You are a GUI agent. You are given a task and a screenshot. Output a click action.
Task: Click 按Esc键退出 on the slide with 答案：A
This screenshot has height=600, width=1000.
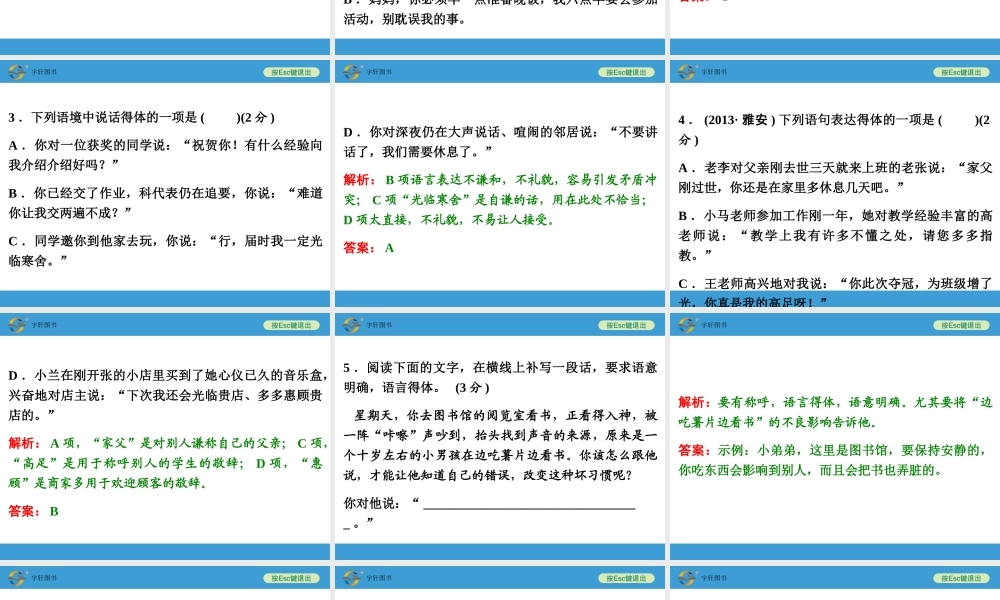click(626, 73)
